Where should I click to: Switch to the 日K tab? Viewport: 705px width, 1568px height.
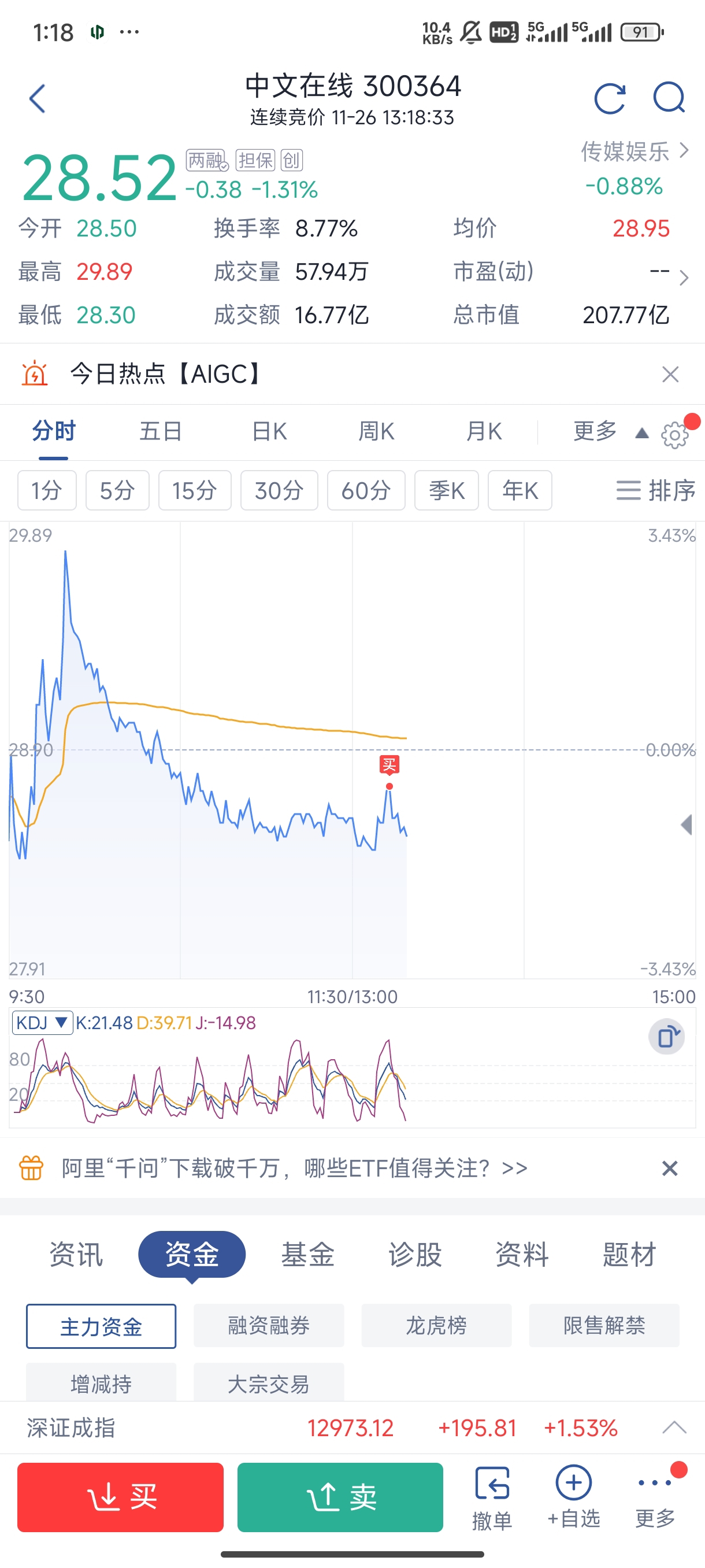pos(269,431)
